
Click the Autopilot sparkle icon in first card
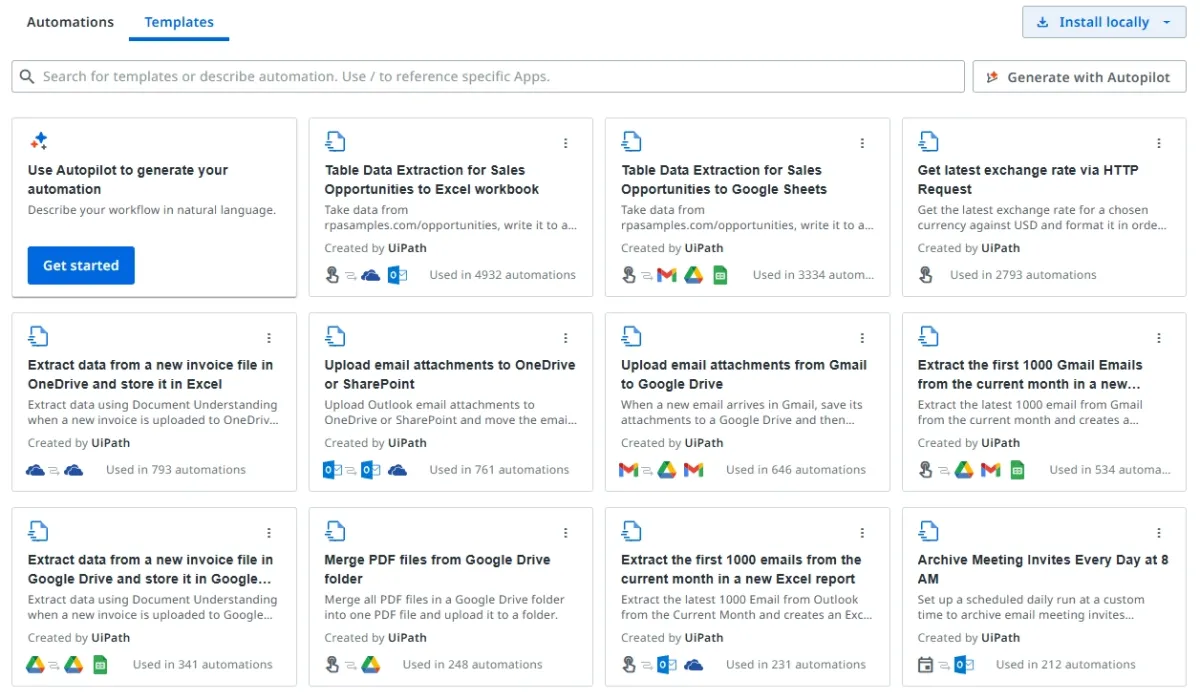tap(38, 142)
